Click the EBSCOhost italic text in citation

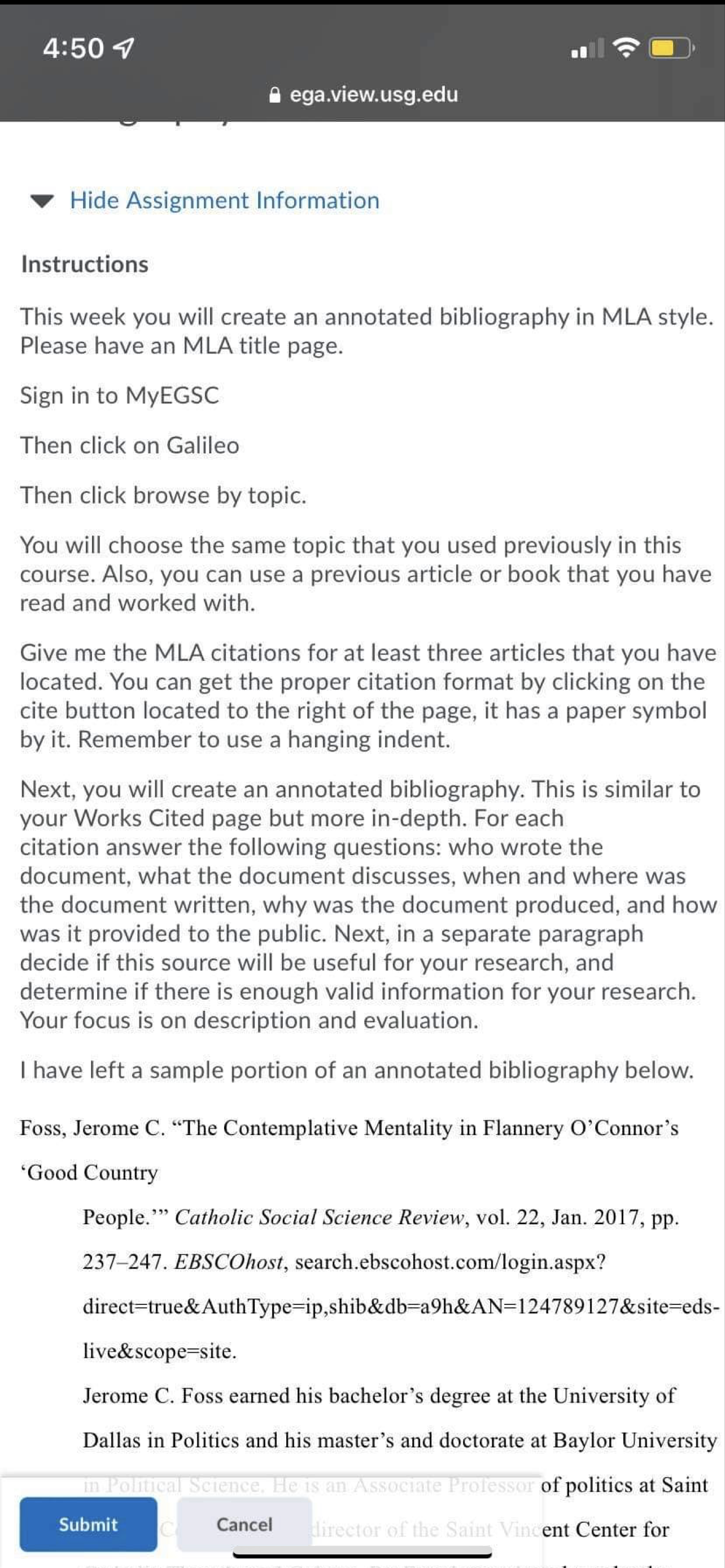tap(229, 1262)
